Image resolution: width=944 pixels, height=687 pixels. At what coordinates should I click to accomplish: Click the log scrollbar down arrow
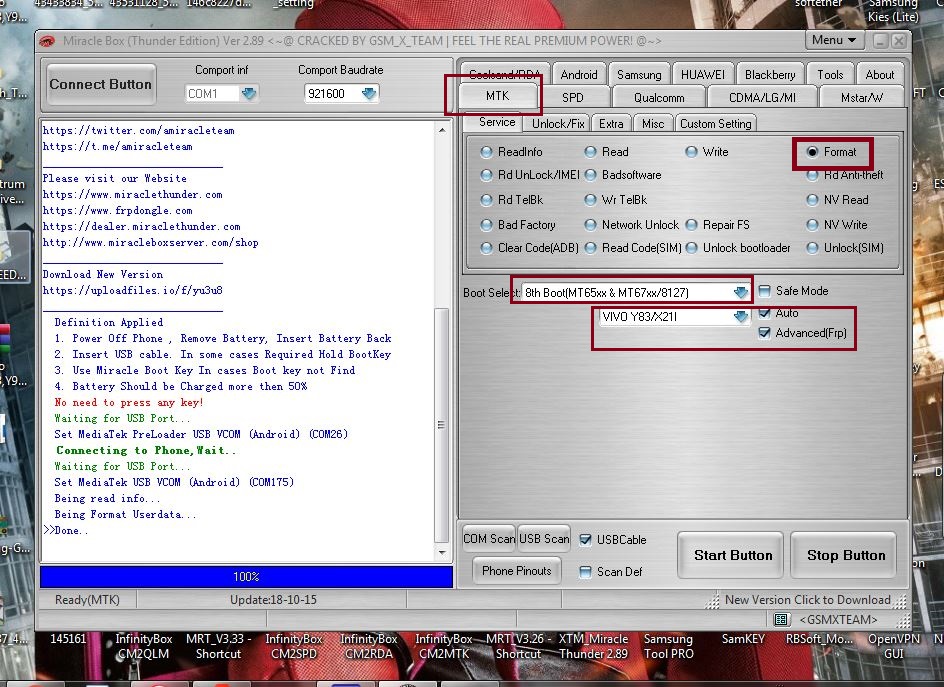442,553
